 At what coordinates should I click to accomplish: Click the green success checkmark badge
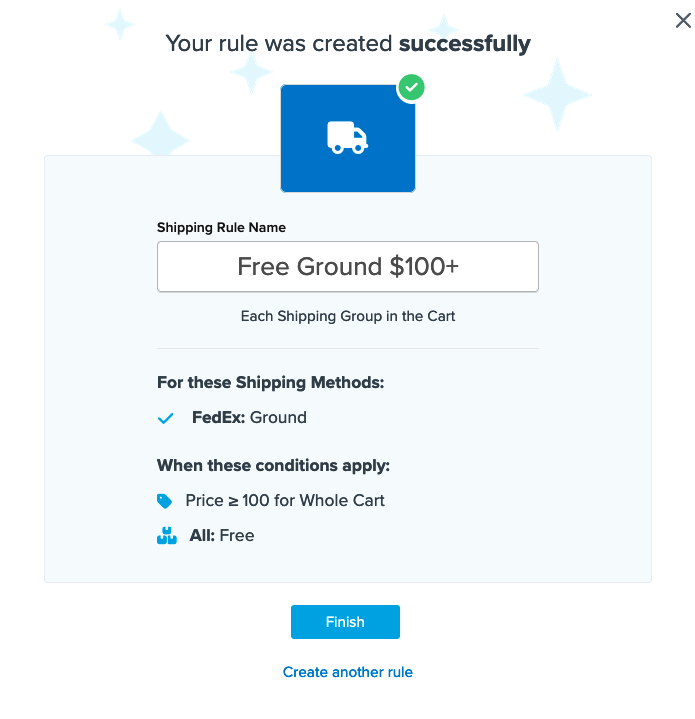(x=411, y=88)
